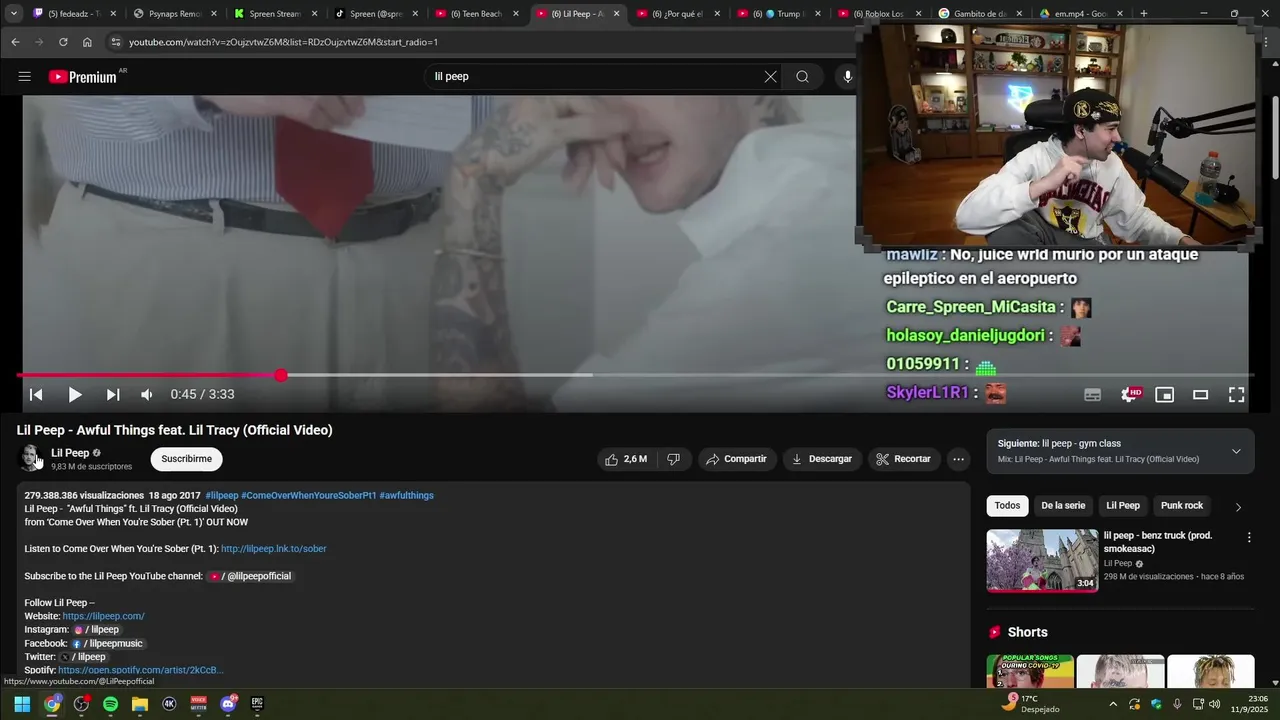
Task: Open the 'Popular songs during COVID-19' Short
Action: point(1030,672)
